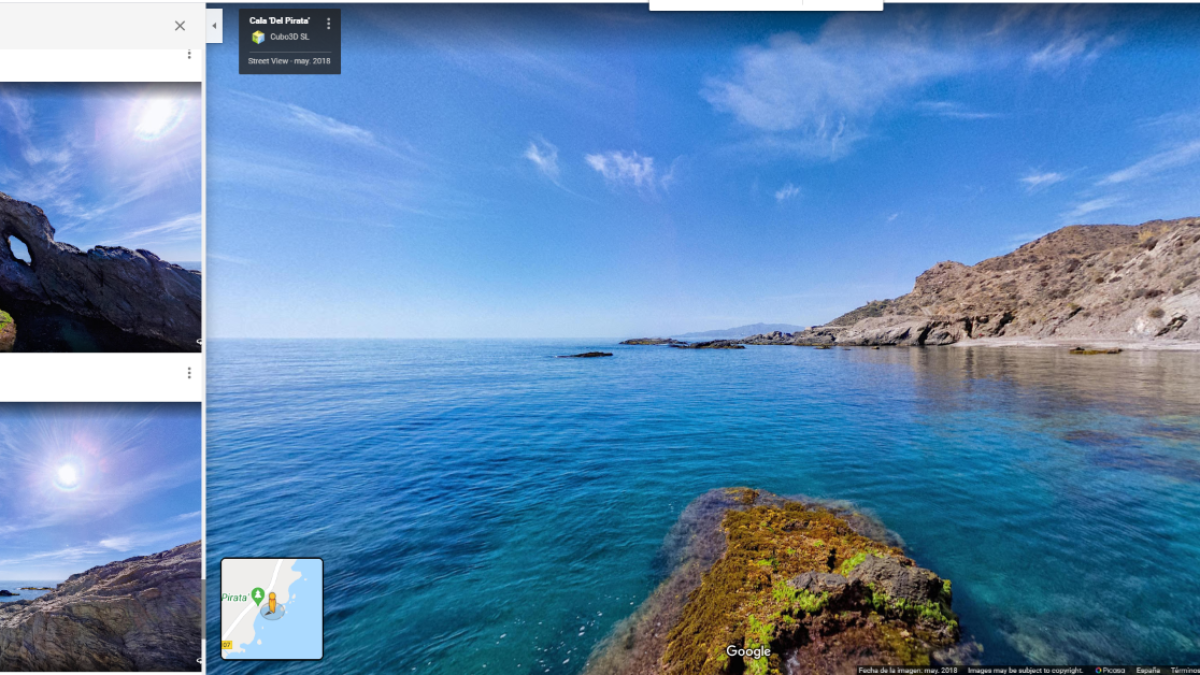The image size is (1200, 675).
Task: Click the España link in the footer
Action: click(x=1148, y=670)
